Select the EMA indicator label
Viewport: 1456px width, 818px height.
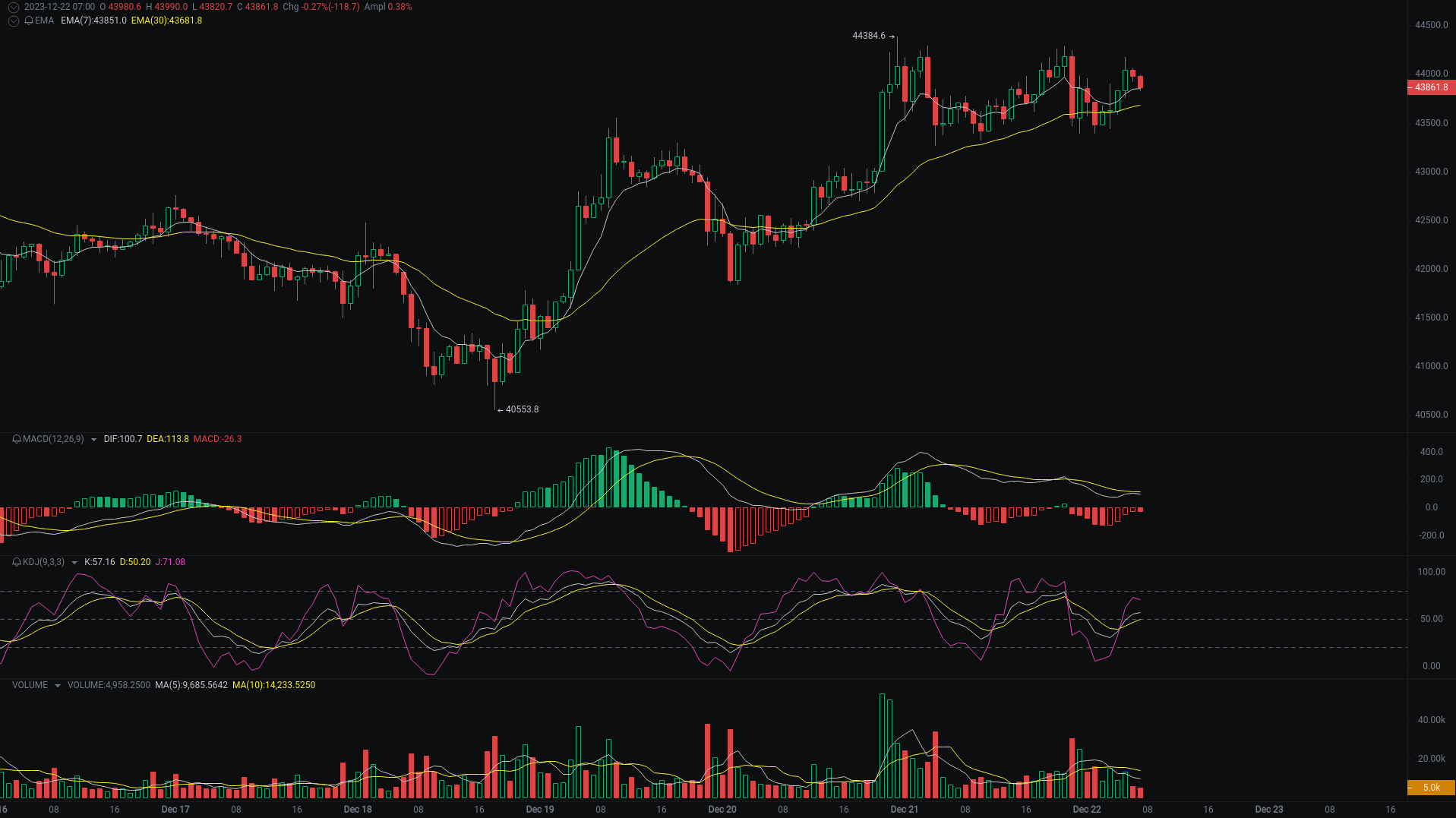(x=45, y=21)
